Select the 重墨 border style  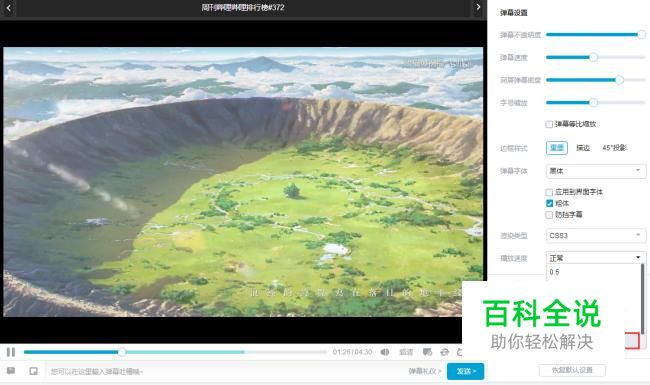[557, 148]
